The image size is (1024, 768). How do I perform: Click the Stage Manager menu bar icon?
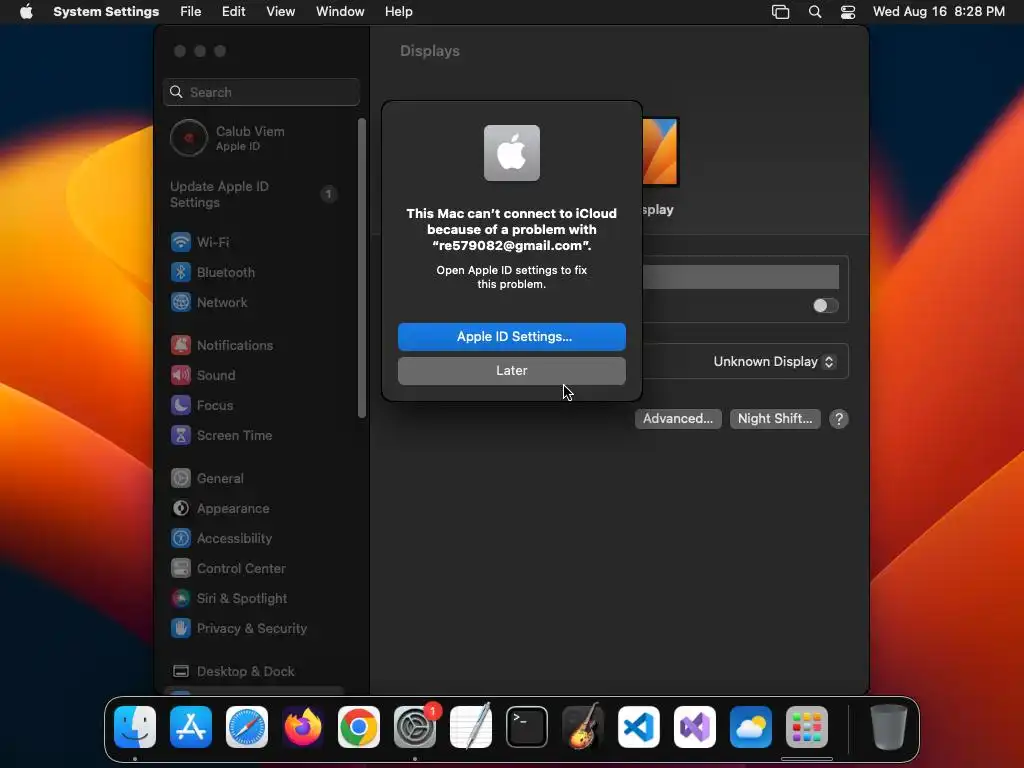pos(780,12)
